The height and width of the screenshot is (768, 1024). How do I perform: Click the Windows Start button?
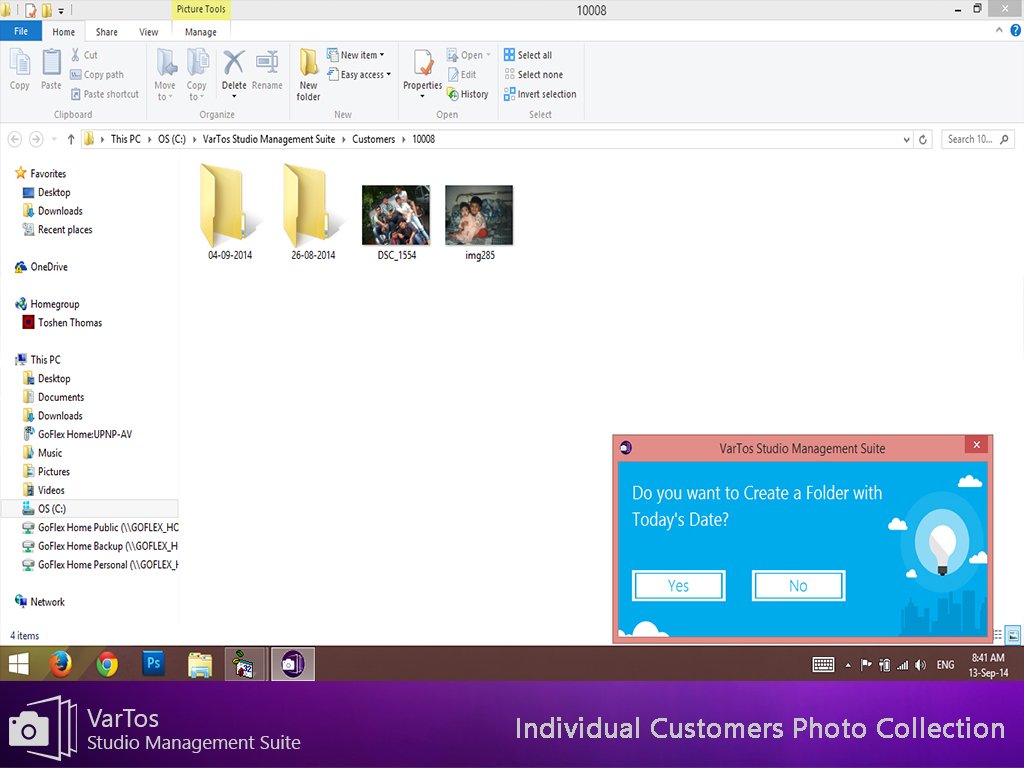click(x=18, y=664)
